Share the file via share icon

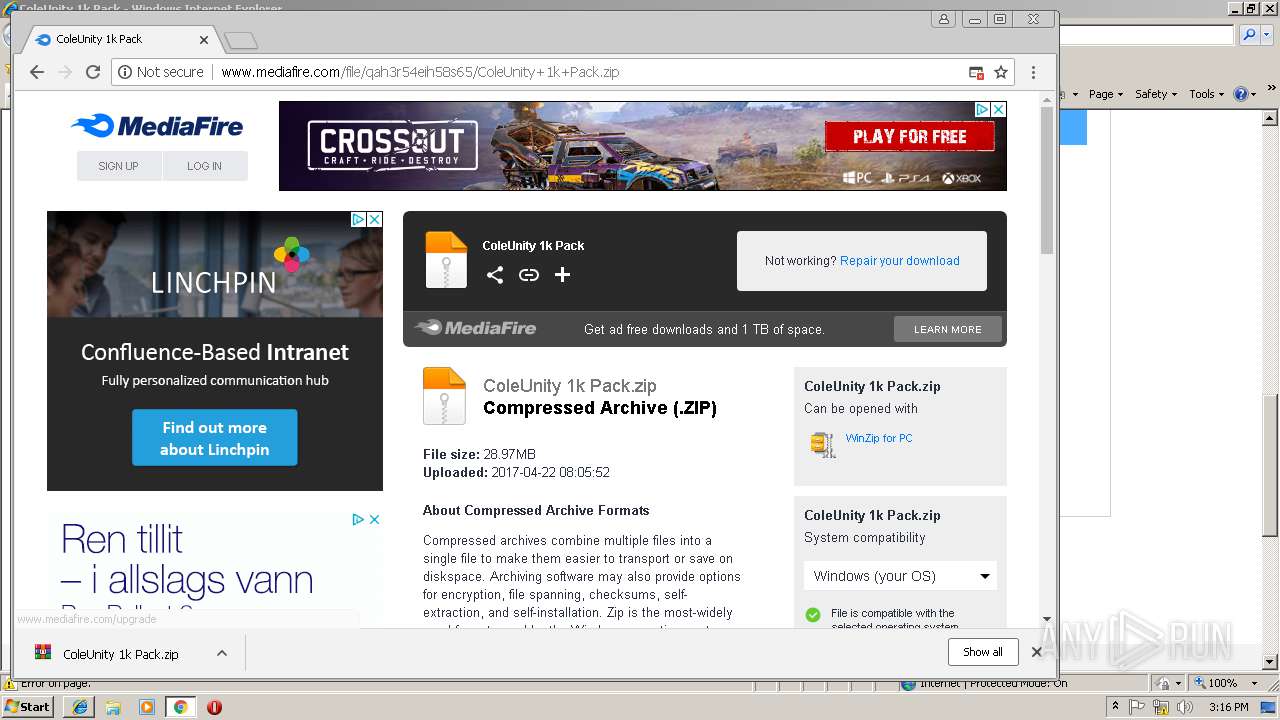[x=495, y=275]
